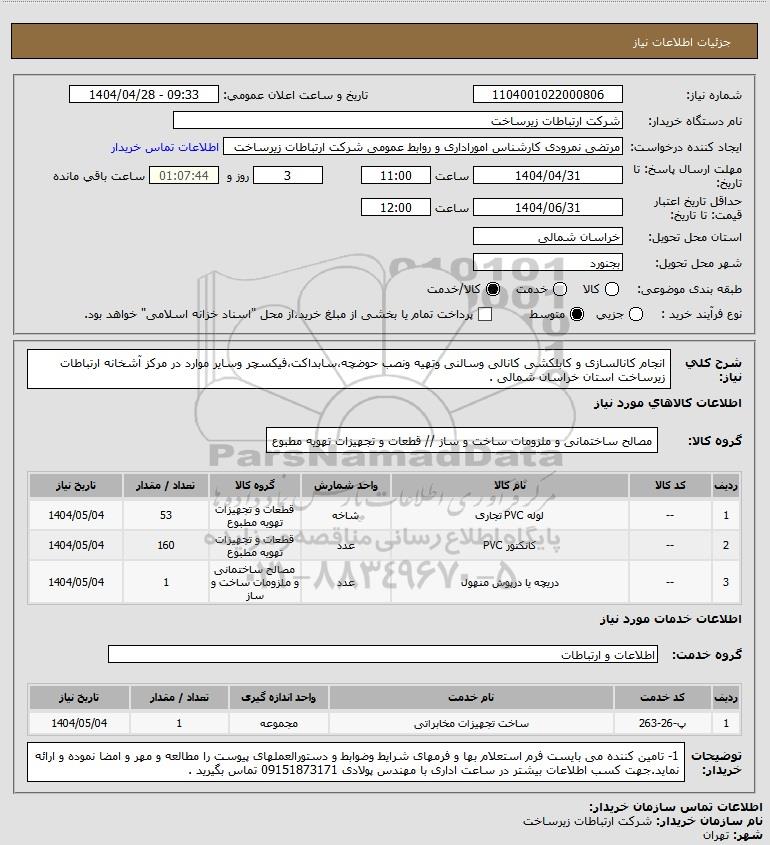770x845 pixels.
Task: Click the goods table تاریخ نیاز header
Action: [76, 486]
